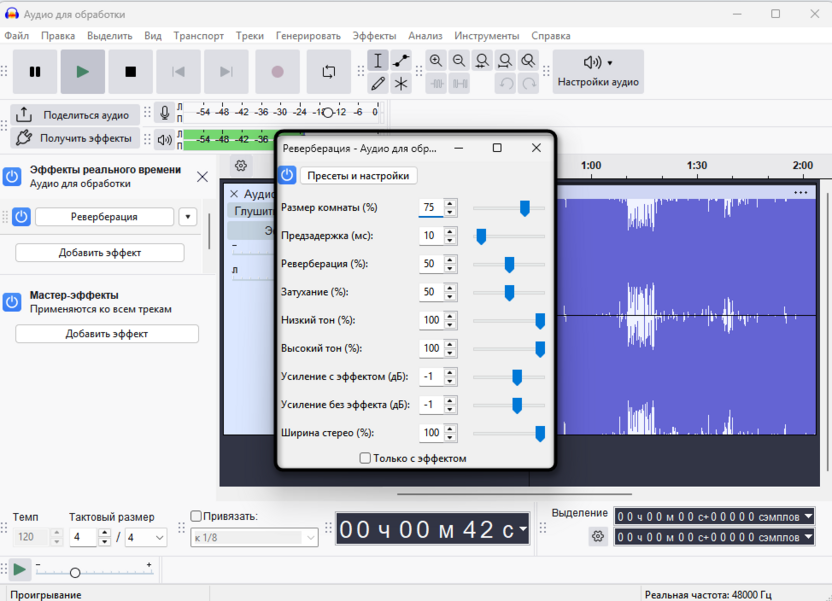
Task: Select the Draw (pencil) tool
Action: (378, 83)
